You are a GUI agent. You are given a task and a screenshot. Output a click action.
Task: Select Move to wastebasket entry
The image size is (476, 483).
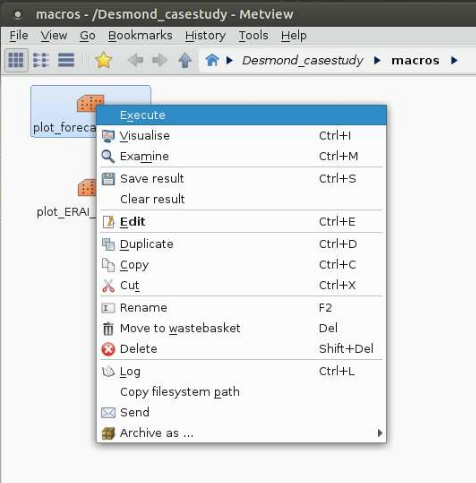(241, 328)
